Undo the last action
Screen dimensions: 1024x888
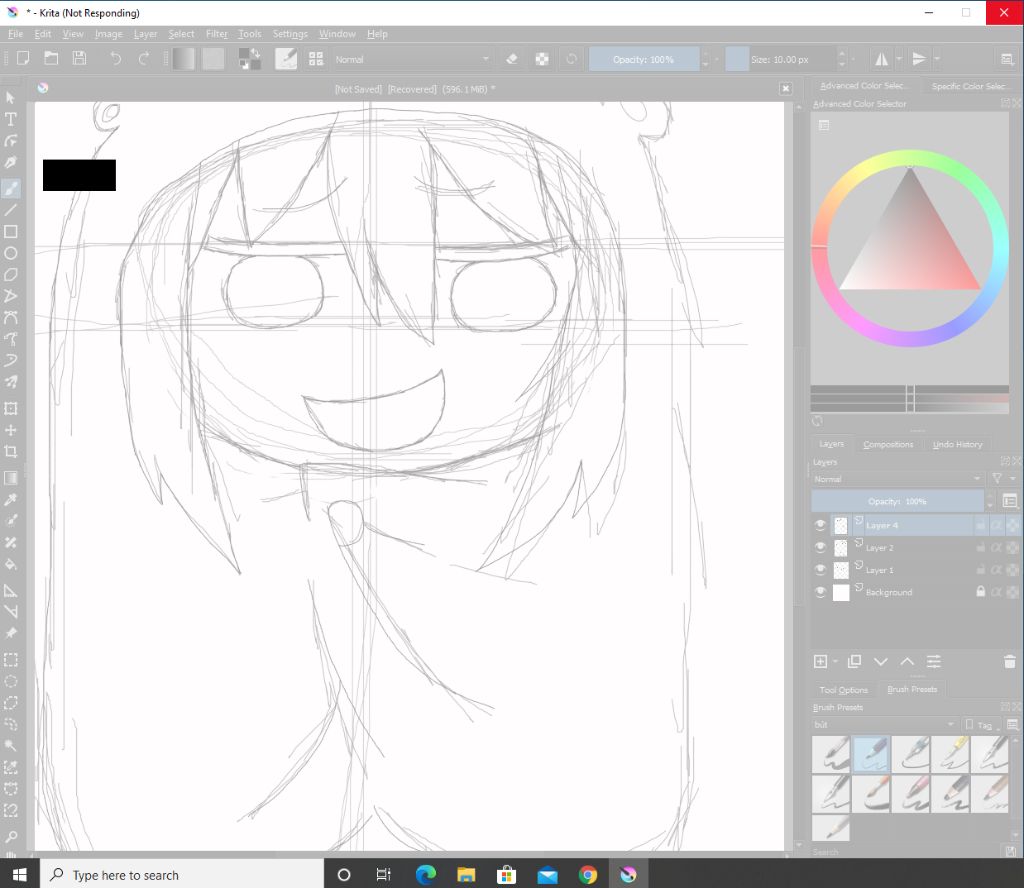coord(116,59)
